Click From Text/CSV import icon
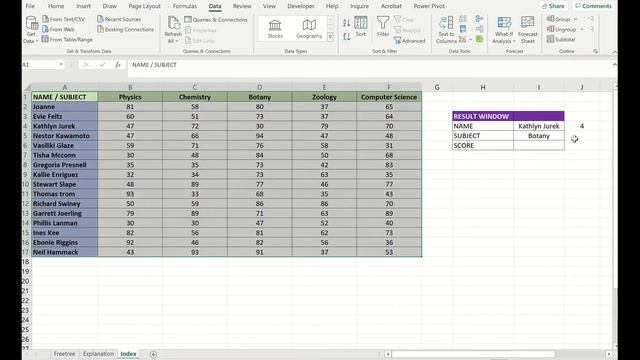This screenshot has width=640, height=360. click(46, 19)
